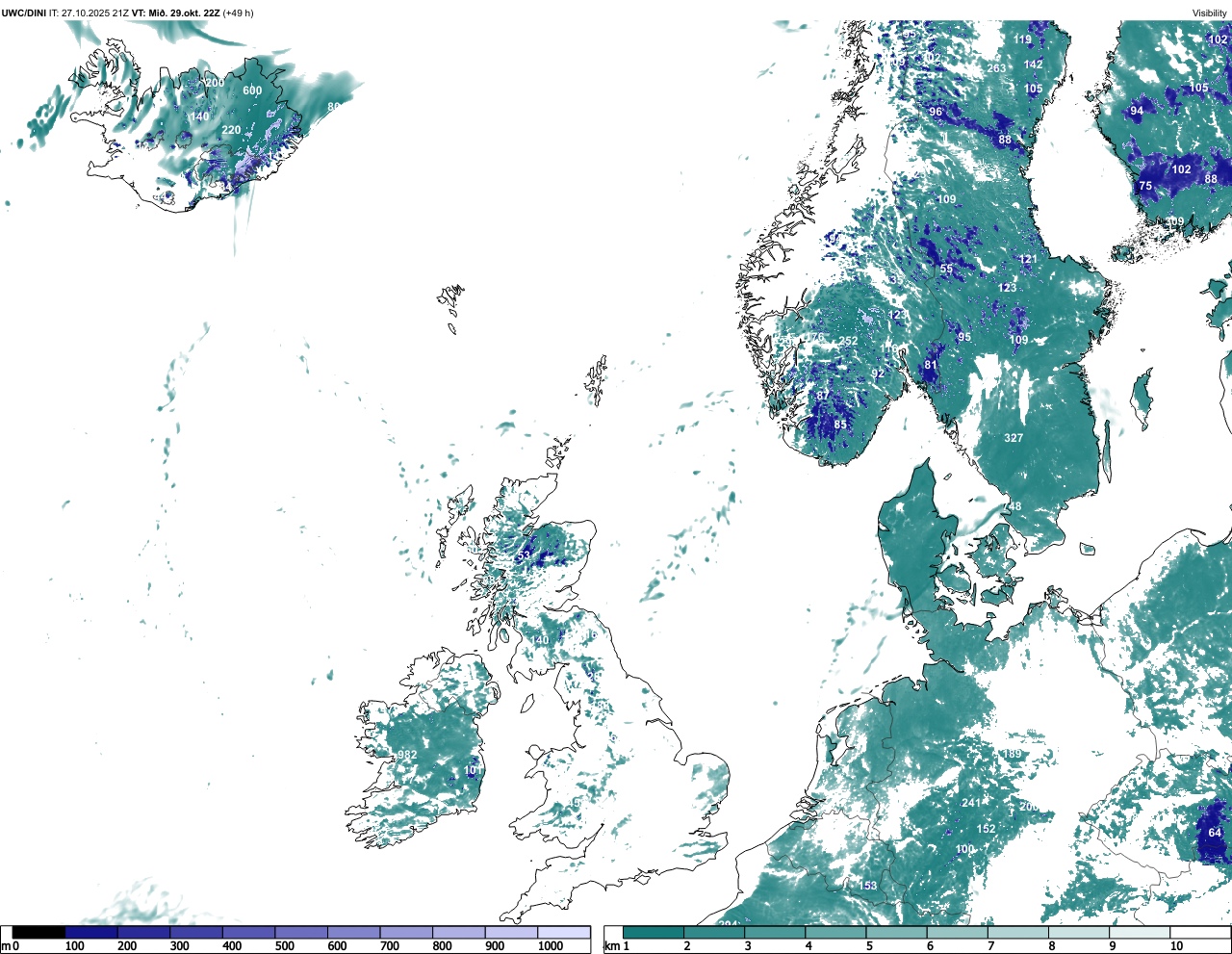Click the '152' visibility value over Germany
1232x954 pixels.
pyautogui.click(x=987, y=829)
